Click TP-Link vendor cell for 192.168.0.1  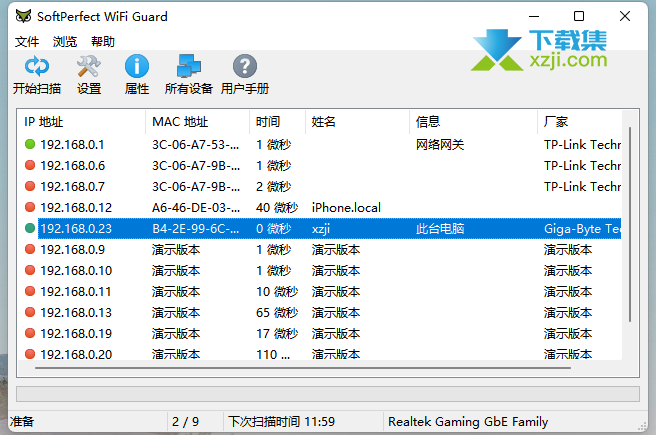coord(582,145)
